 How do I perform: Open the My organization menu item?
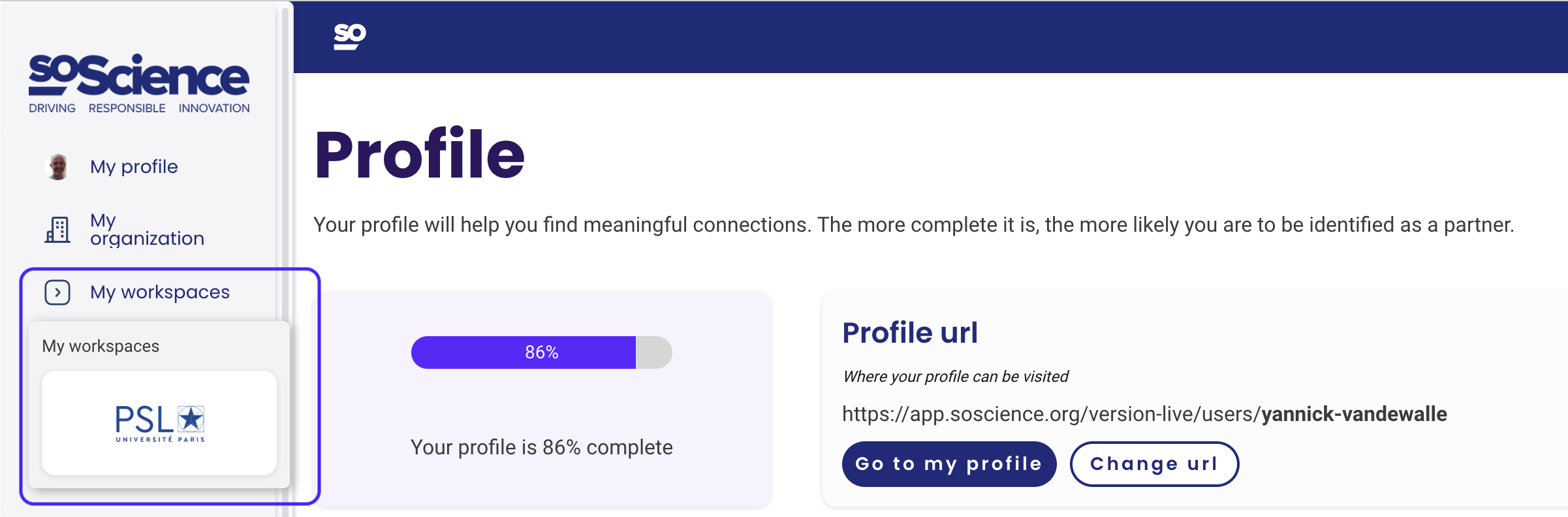tap(147, 229)
